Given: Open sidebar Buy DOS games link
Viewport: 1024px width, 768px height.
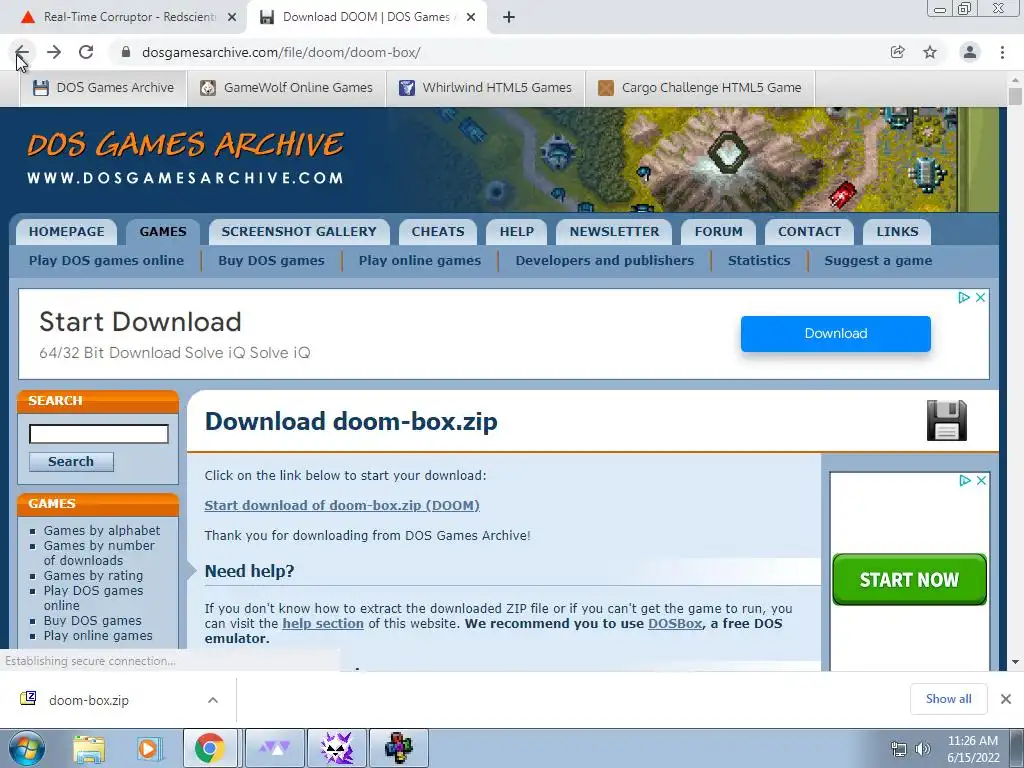Looking at the screenshot, I should [93, 620].
